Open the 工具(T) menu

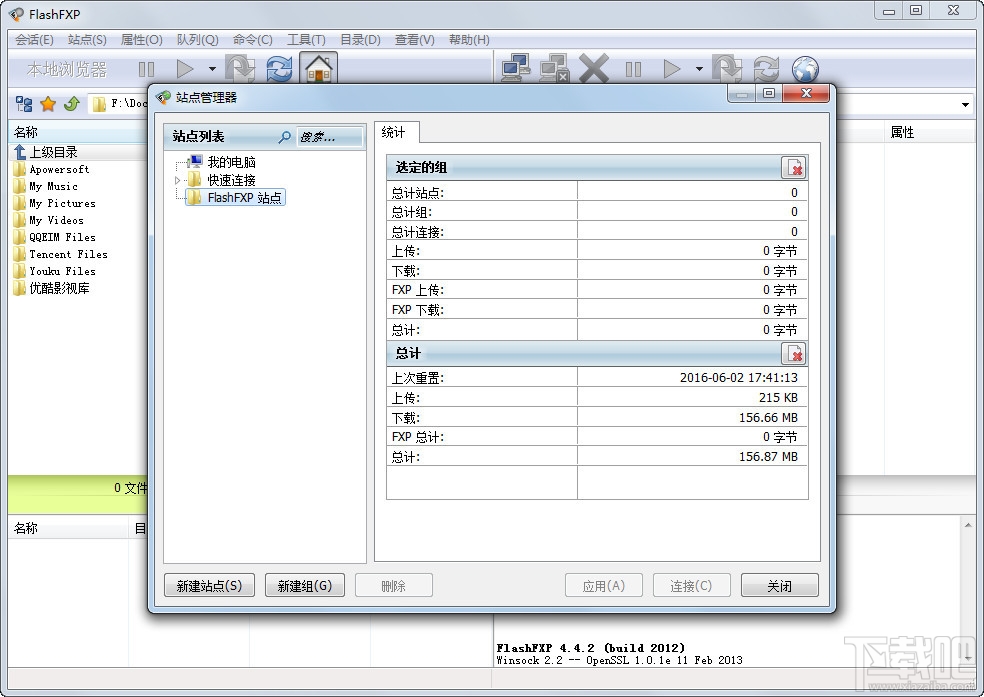click(x=305, y=39)
